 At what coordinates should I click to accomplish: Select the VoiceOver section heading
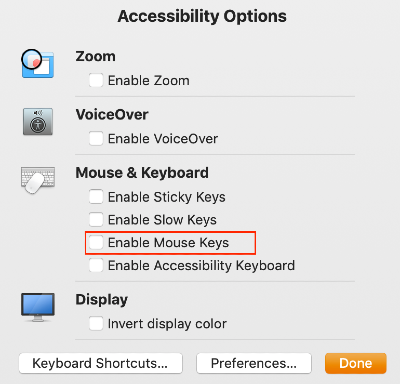coord(112,114)
